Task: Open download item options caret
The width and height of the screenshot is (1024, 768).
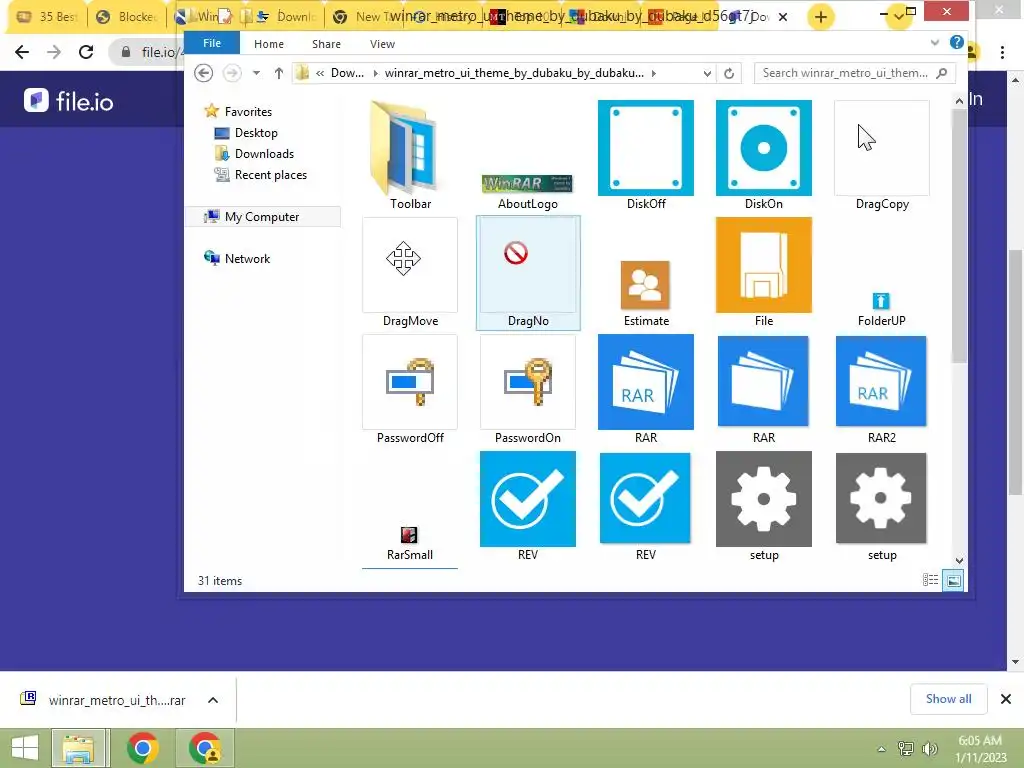Action: [x=213, y=700]
